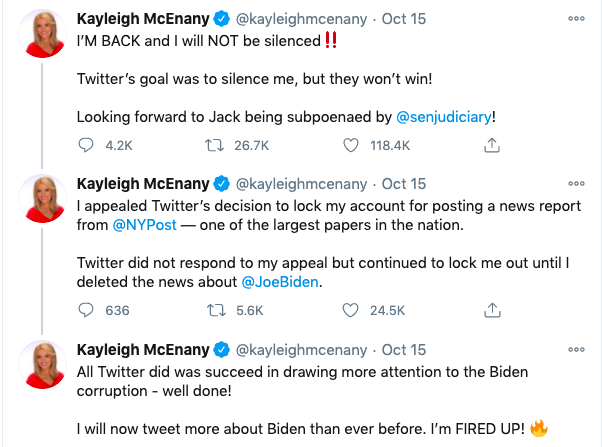The height and width of the screenshot is (447, 602).
Task: Open the @JoeBiden mention link
Action: click(283, 281)
